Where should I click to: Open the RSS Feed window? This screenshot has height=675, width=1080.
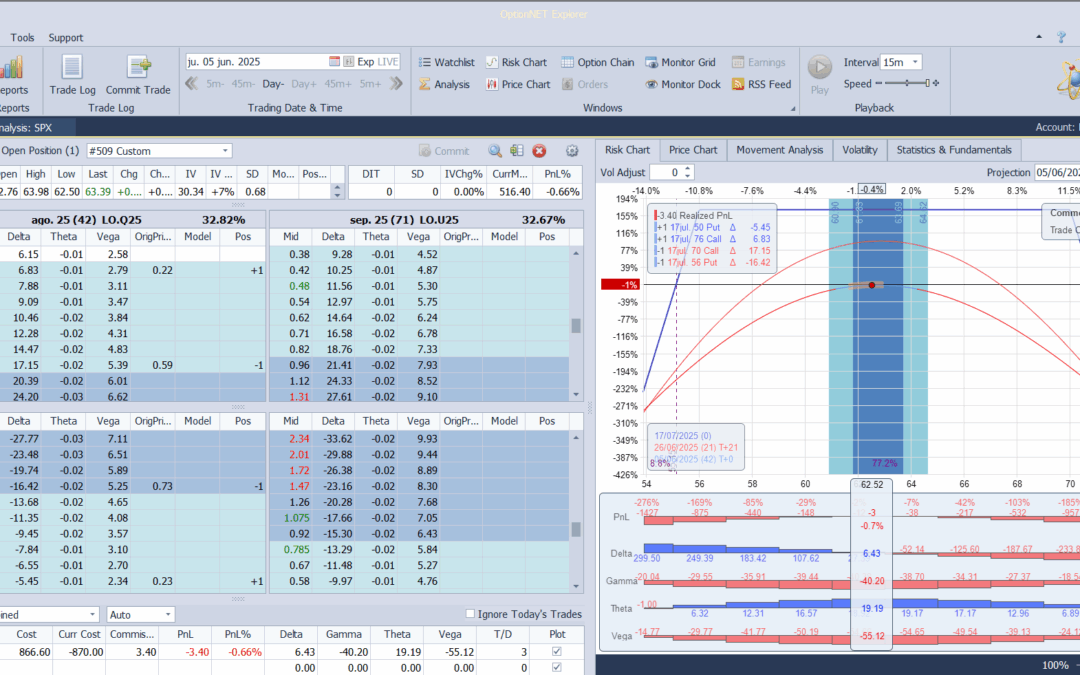(x=761, y=85)
